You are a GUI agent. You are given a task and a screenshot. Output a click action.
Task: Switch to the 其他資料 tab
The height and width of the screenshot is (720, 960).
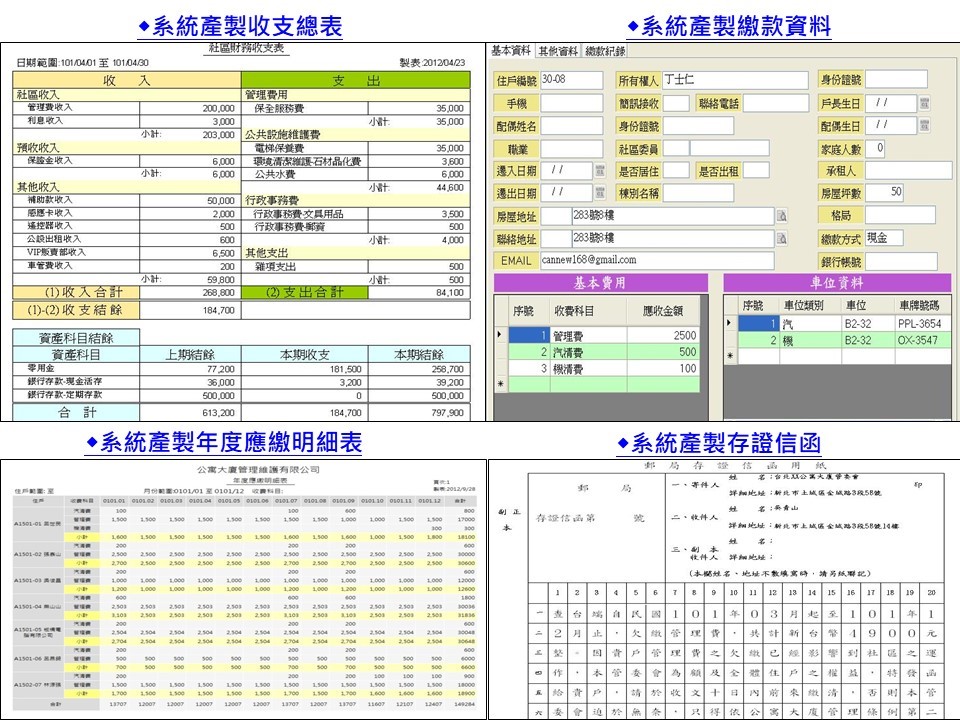pos(558,51)
